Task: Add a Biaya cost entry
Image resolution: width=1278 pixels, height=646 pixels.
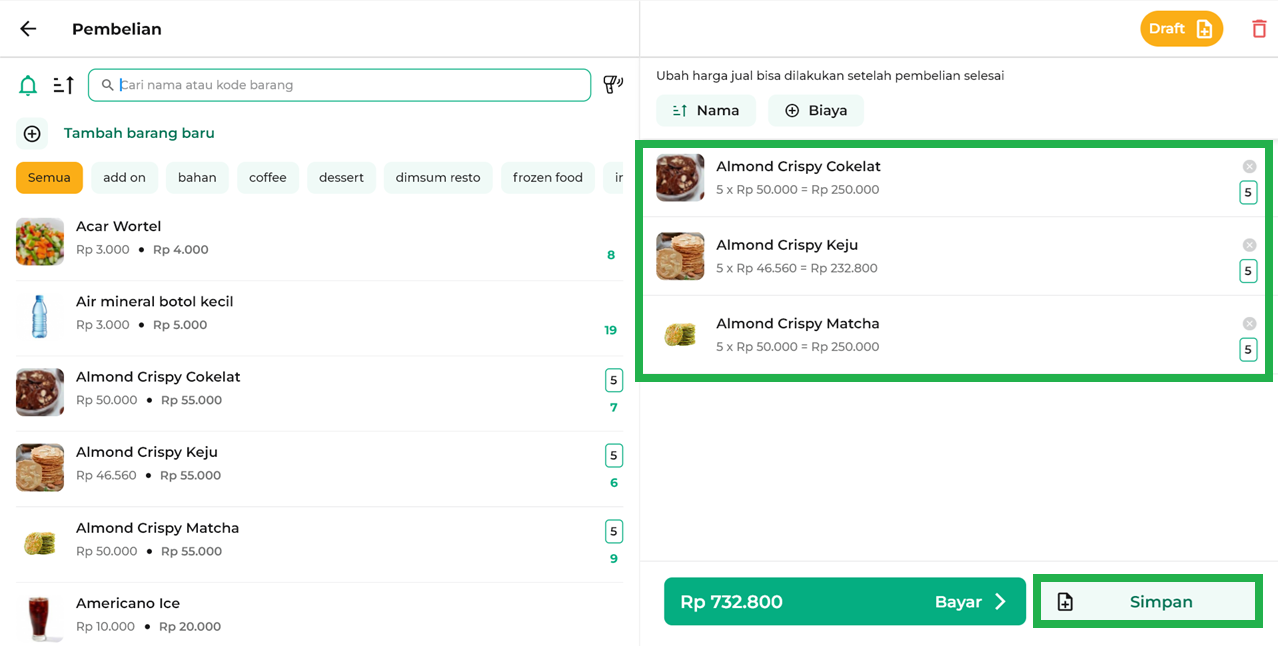Action: pyautogui.click(x=815, y=111)
